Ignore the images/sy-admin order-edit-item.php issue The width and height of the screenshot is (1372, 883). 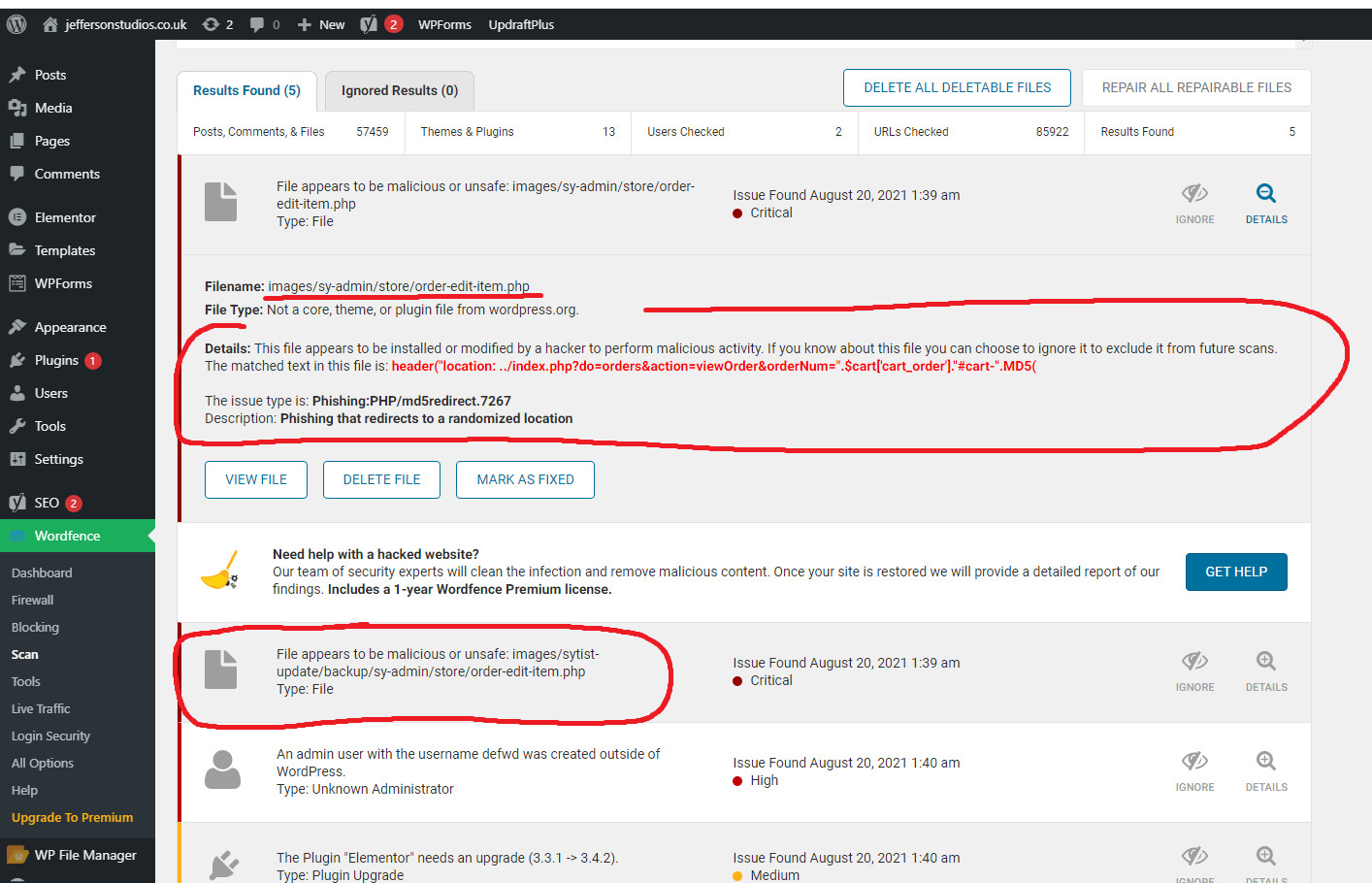coord(1194,204)
